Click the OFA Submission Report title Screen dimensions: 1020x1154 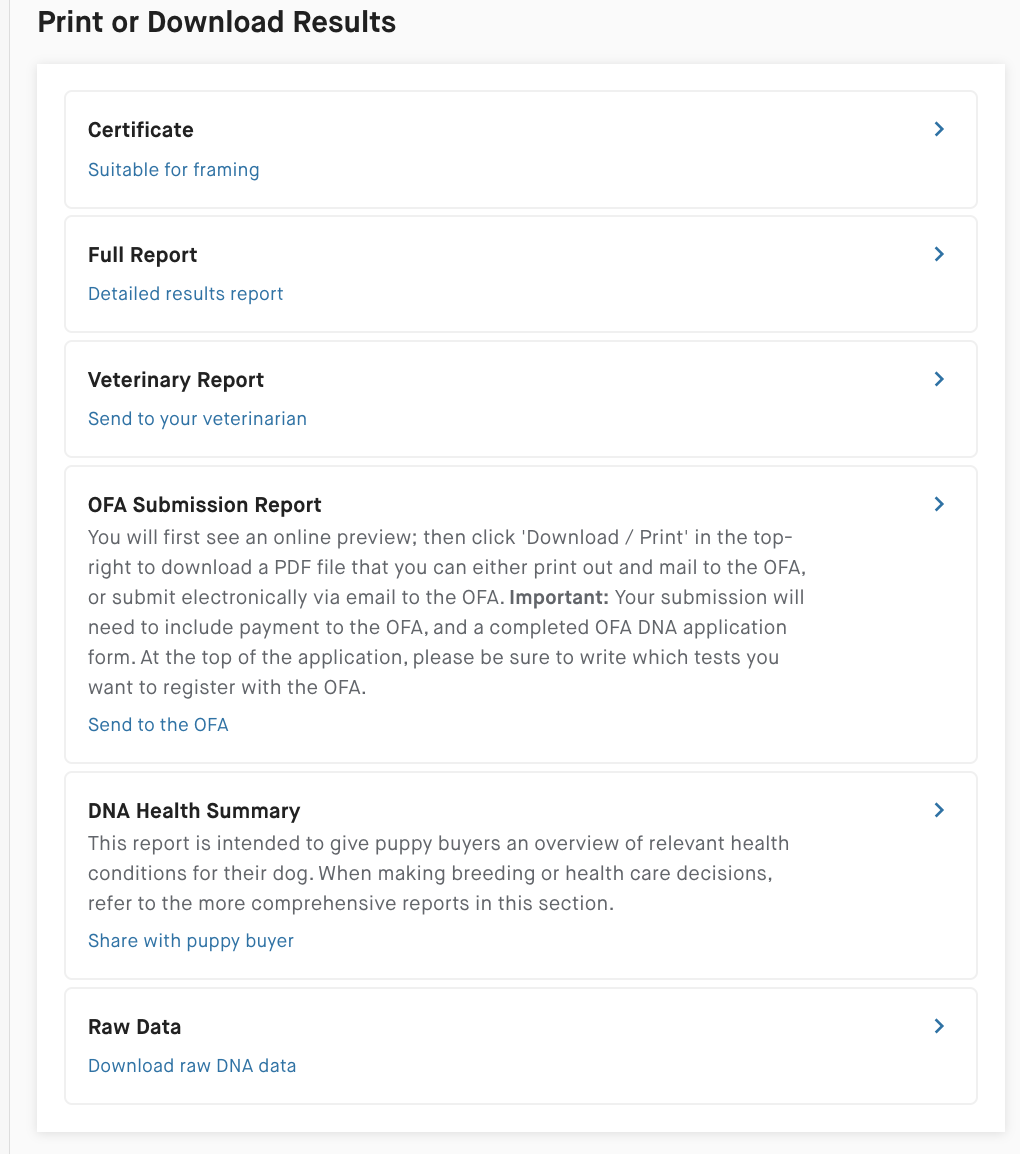pyautogui.click(x=205, y=505)
